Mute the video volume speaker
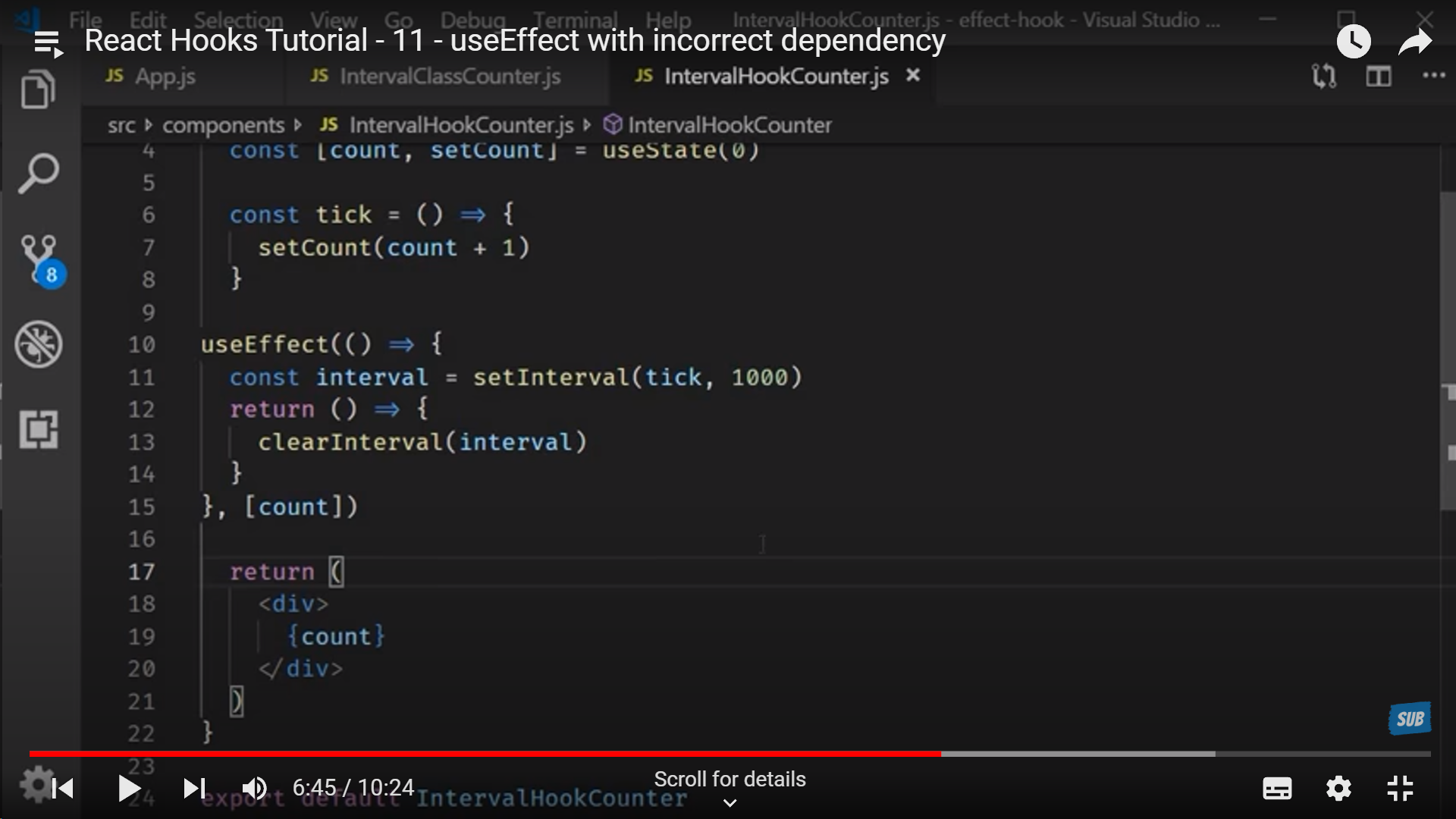 [x=255, y=789]
